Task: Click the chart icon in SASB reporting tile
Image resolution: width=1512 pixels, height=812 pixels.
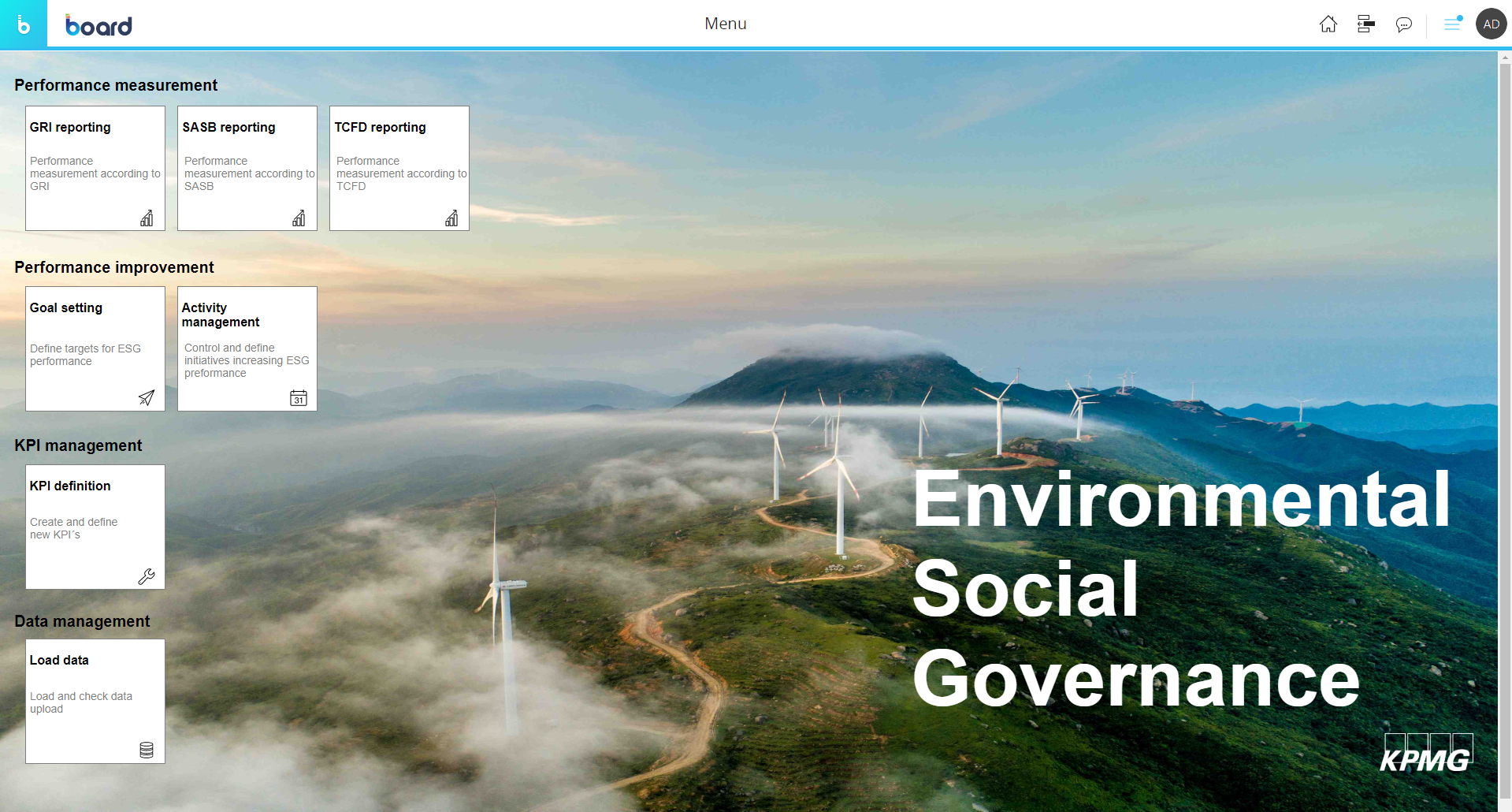Action: click(299, 218)
